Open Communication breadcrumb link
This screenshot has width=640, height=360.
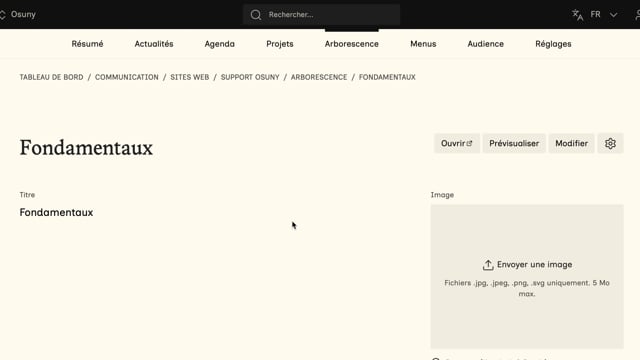coord(127,77)
